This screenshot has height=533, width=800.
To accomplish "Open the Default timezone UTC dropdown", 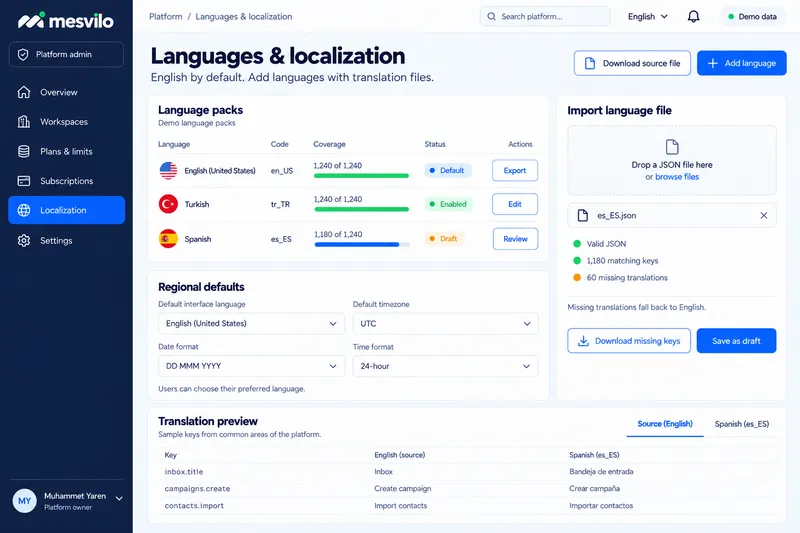I will coord(445,323).
